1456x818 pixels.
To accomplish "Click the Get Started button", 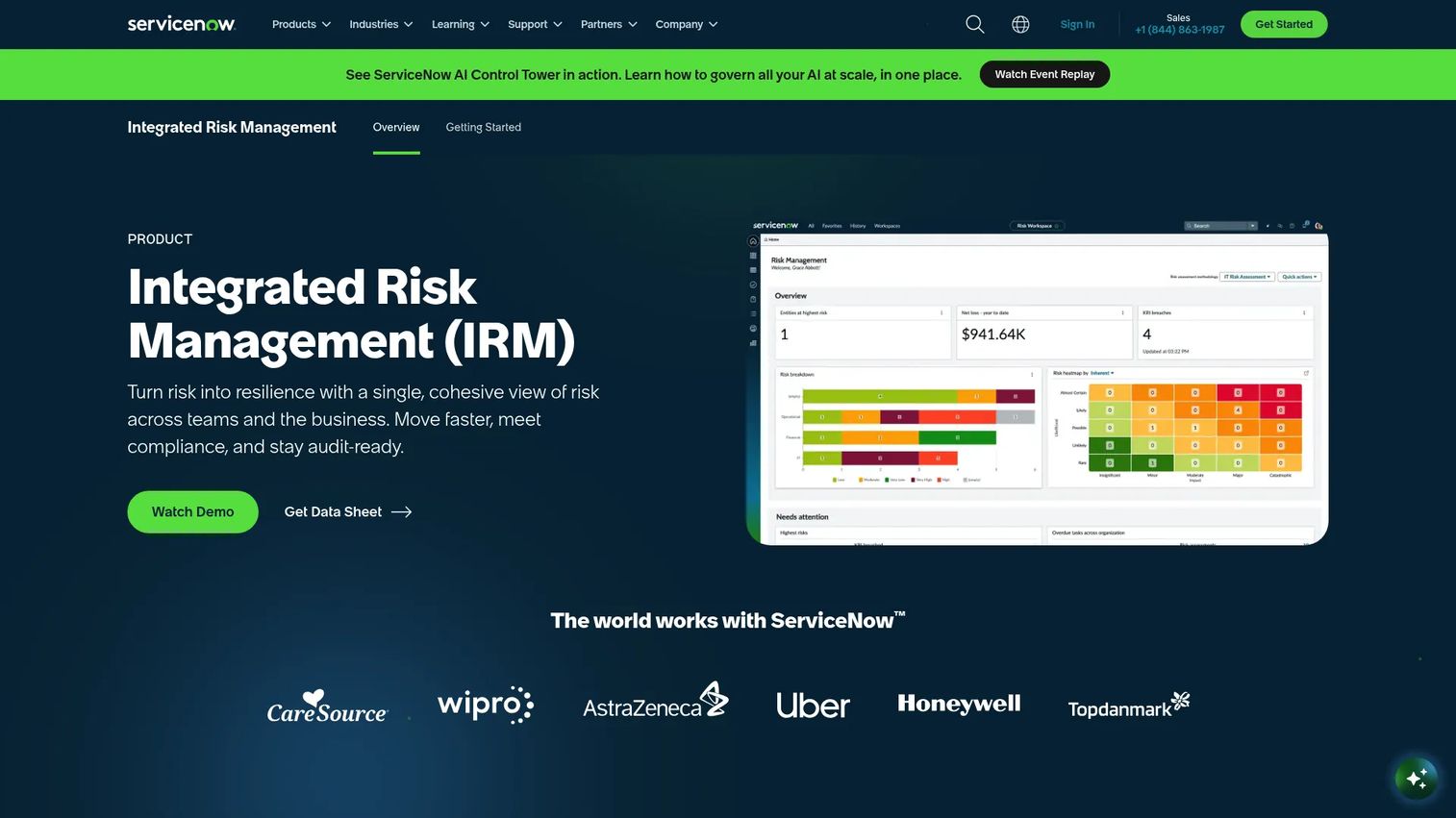I will (x=1284, y=24).
